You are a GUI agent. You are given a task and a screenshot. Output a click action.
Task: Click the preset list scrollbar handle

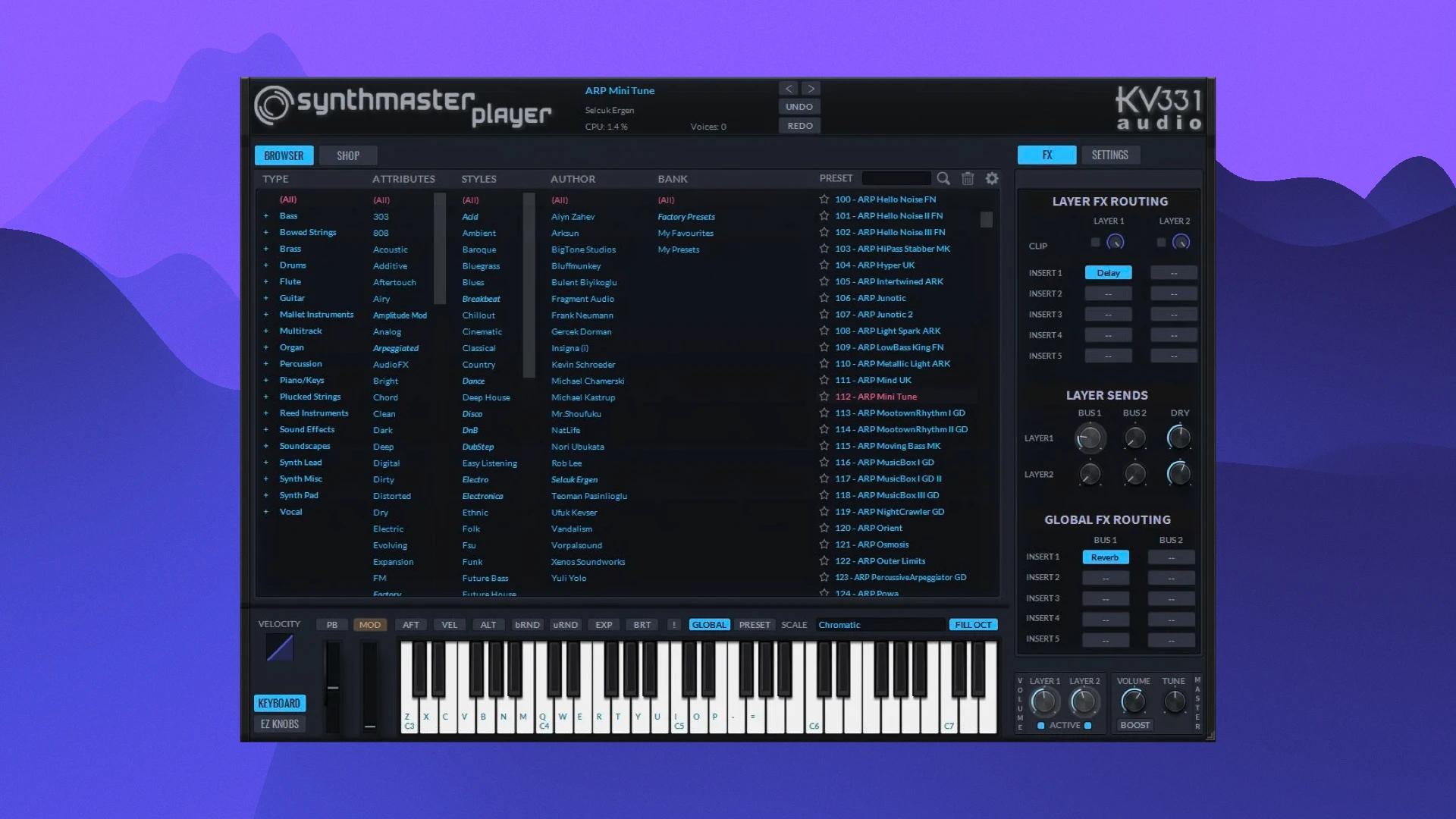tap(986, 220)
